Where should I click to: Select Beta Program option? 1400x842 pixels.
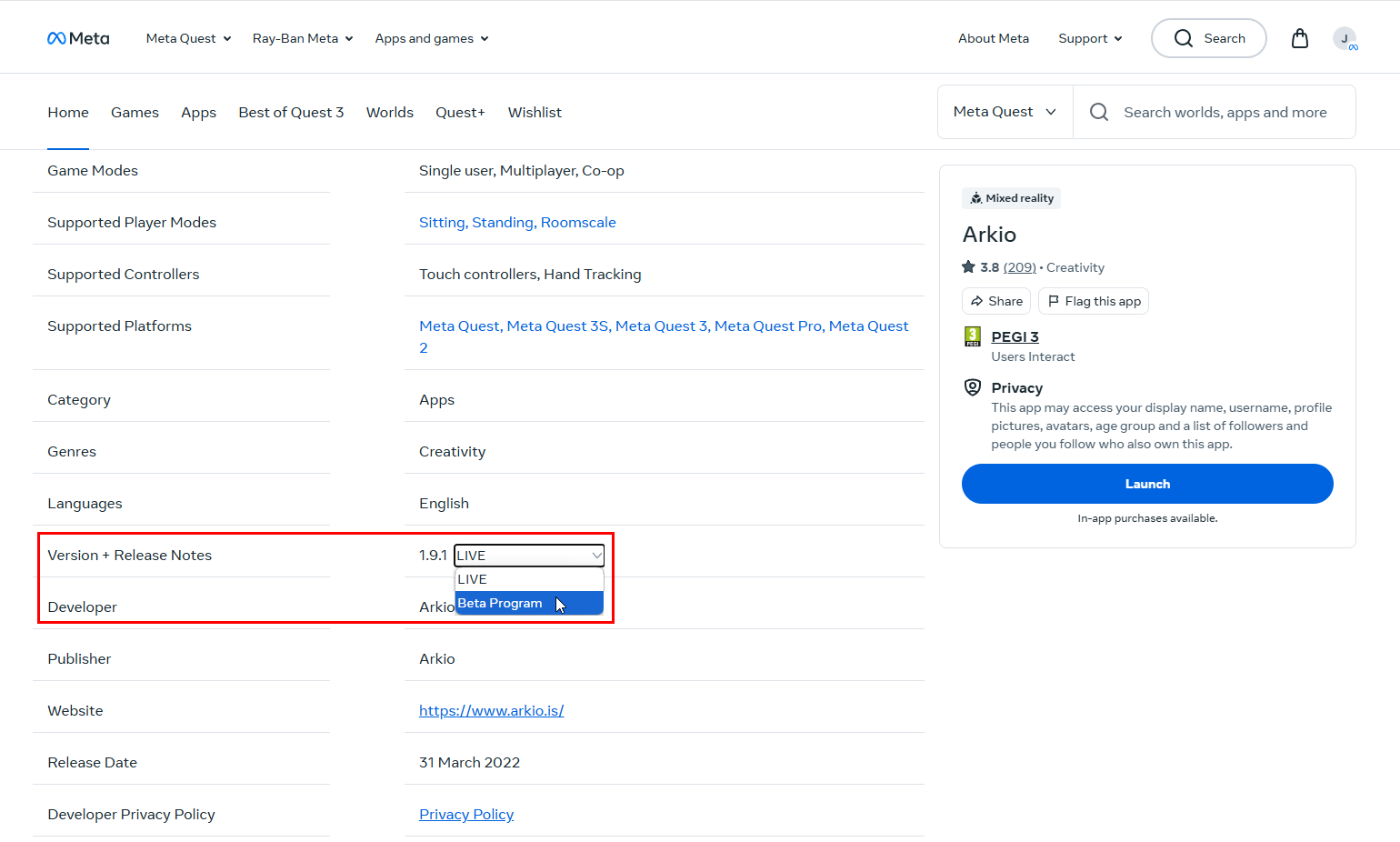coord(529,603)
